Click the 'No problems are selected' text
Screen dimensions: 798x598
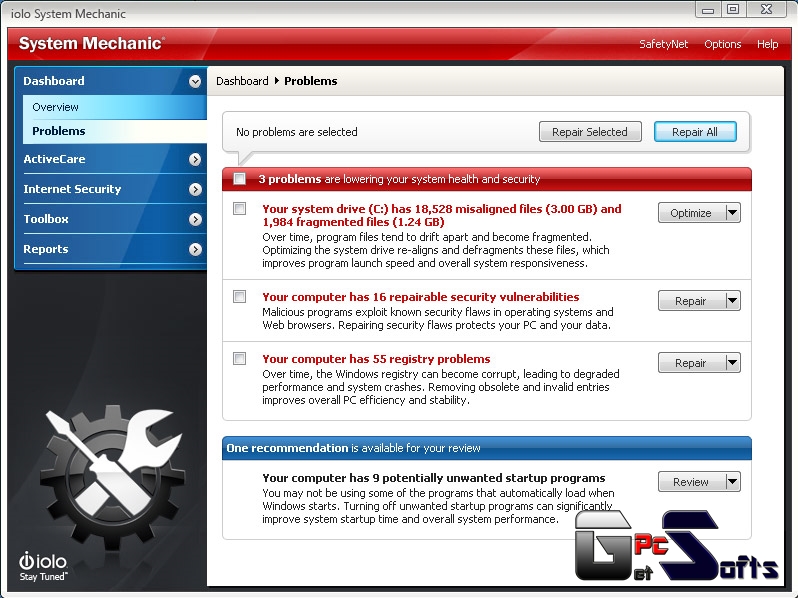pos(297,132)
